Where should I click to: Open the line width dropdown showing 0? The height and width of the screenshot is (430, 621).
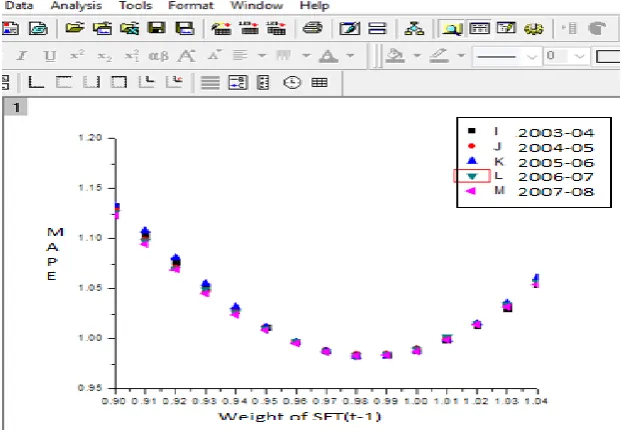click(x=566, y=57)
